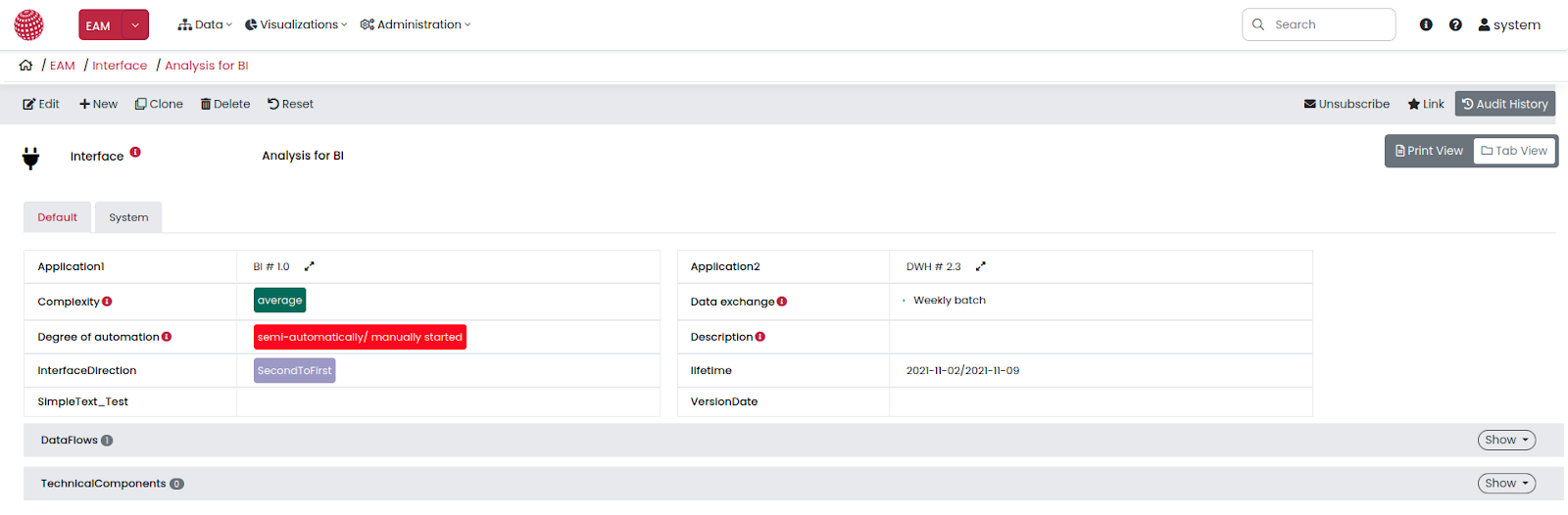Go to Interface breadcrumb link

tap(120, 66)
